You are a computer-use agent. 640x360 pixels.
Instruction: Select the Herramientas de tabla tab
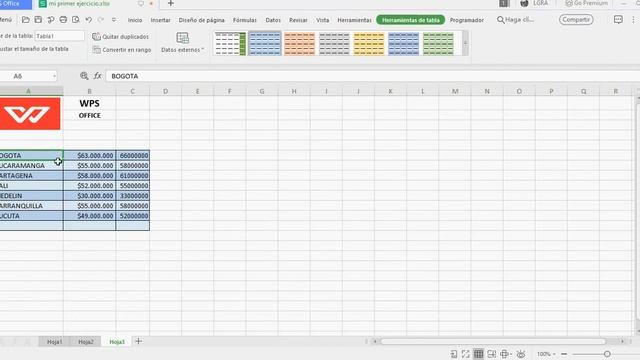click(411, 20)
